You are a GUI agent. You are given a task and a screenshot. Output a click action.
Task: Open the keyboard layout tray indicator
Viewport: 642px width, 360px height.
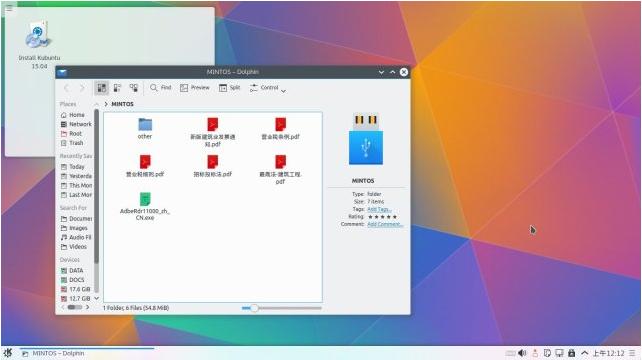[x=510, y=353]
